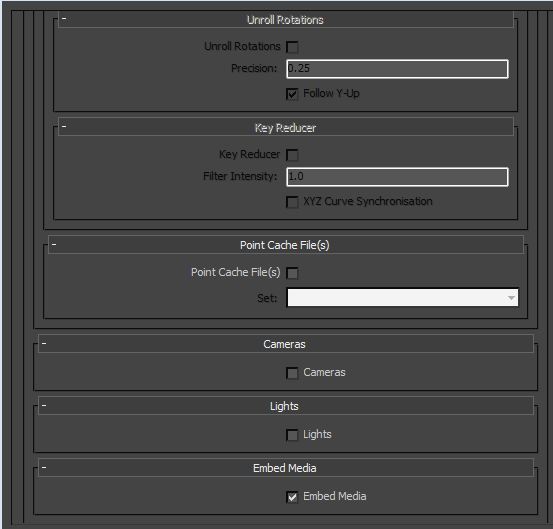Enable Point Cache File(s) checkbox
This screenshot has width=553, height=529.
tap(292, 273)
